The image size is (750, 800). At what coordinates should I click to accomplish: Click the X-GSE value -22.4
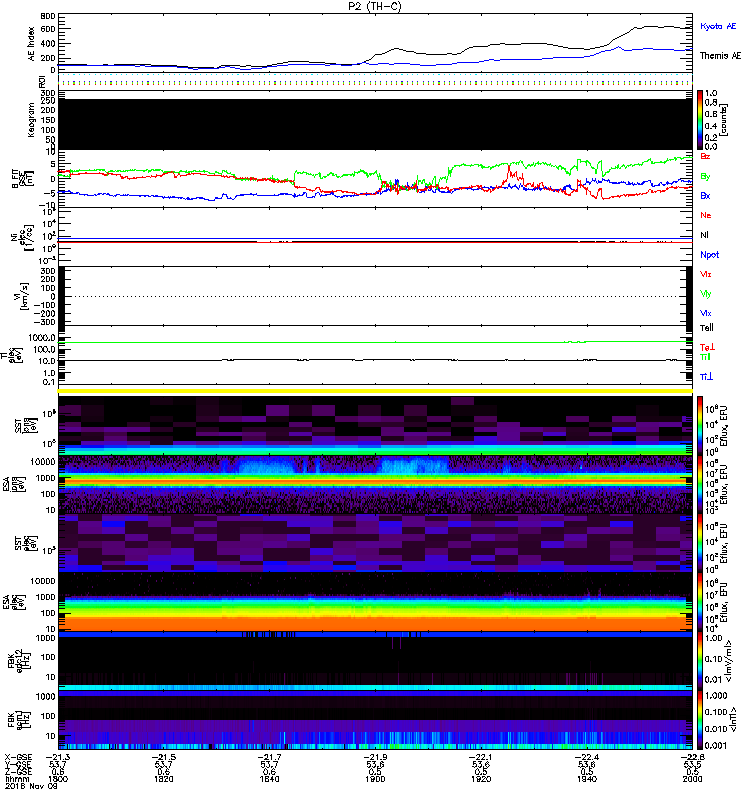point(587,757)
